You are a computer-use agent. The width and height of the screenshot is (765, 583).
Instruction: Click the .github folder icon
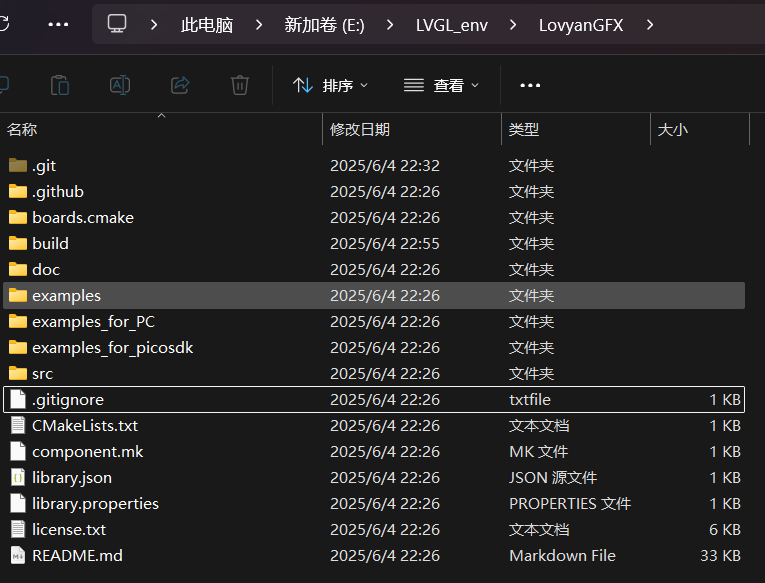18,191
